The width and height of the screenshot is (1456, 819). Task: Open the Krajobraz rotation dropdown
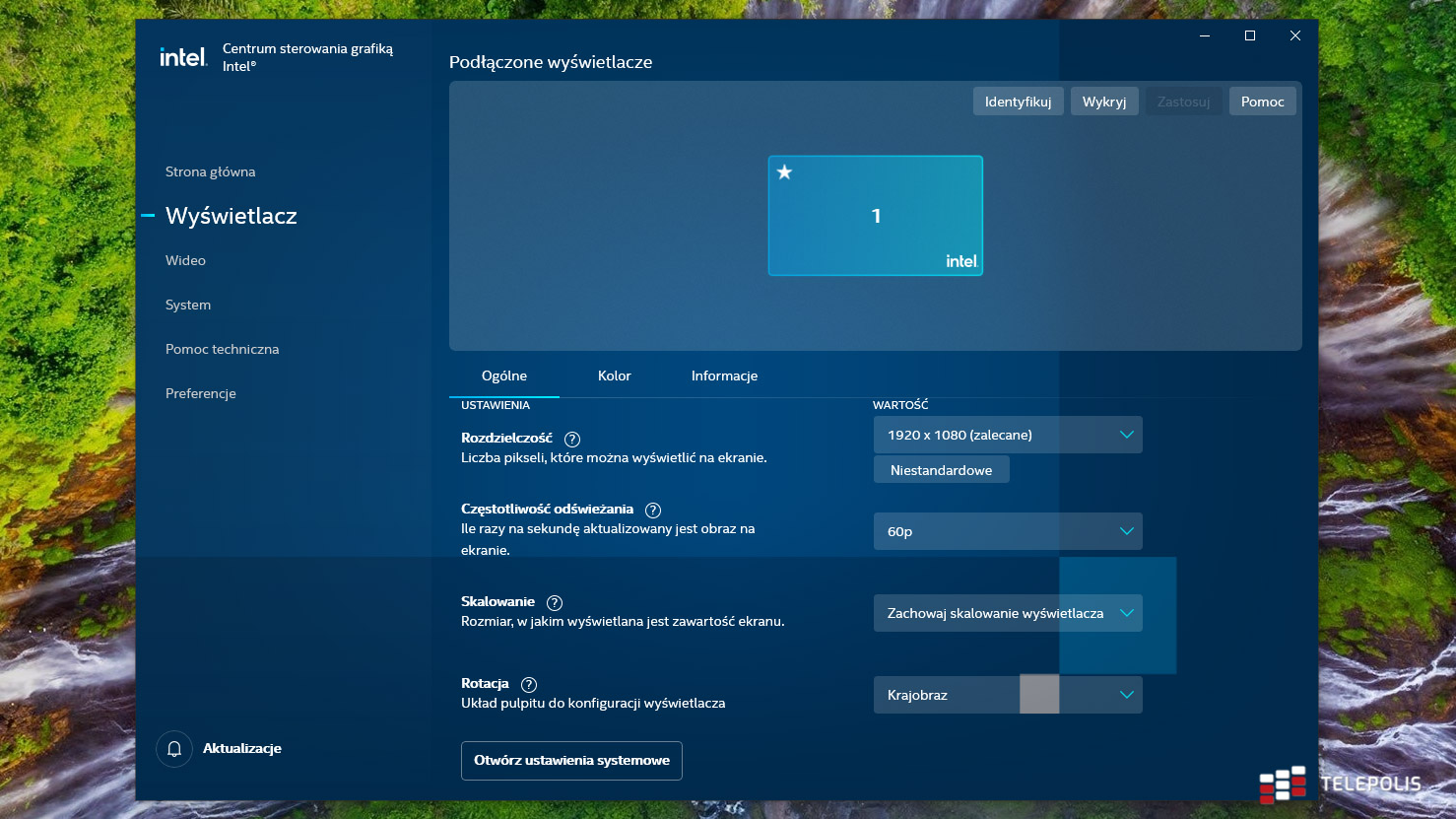point(1007,695)
